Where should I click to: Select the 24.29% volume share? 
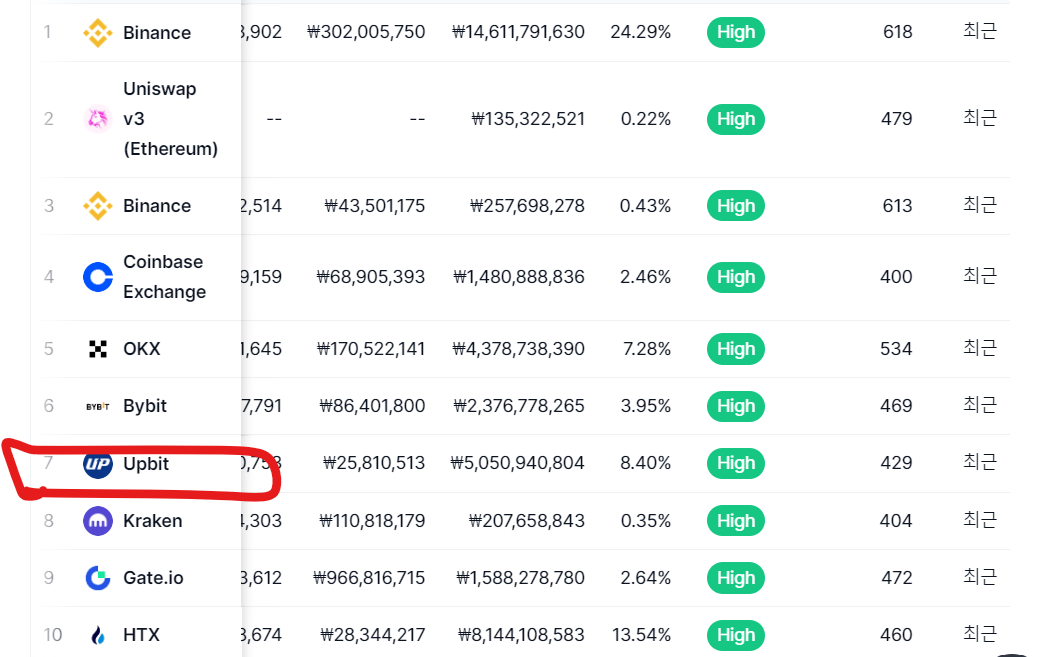click(641, 32)
